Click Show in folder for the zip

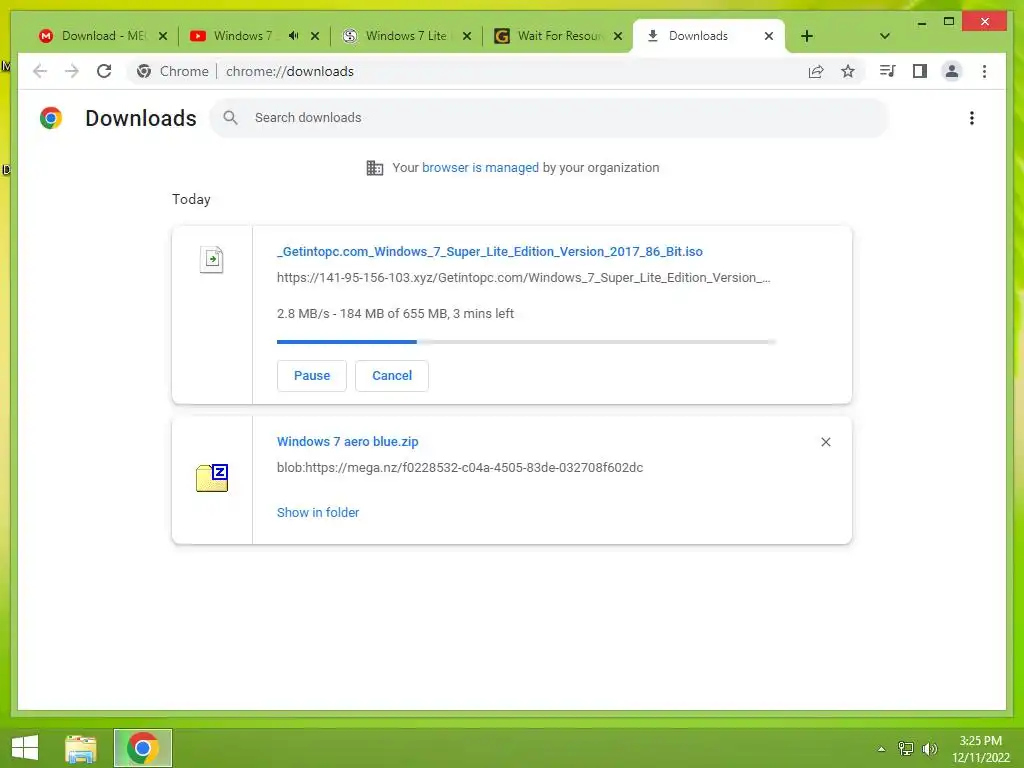point(318,513)
